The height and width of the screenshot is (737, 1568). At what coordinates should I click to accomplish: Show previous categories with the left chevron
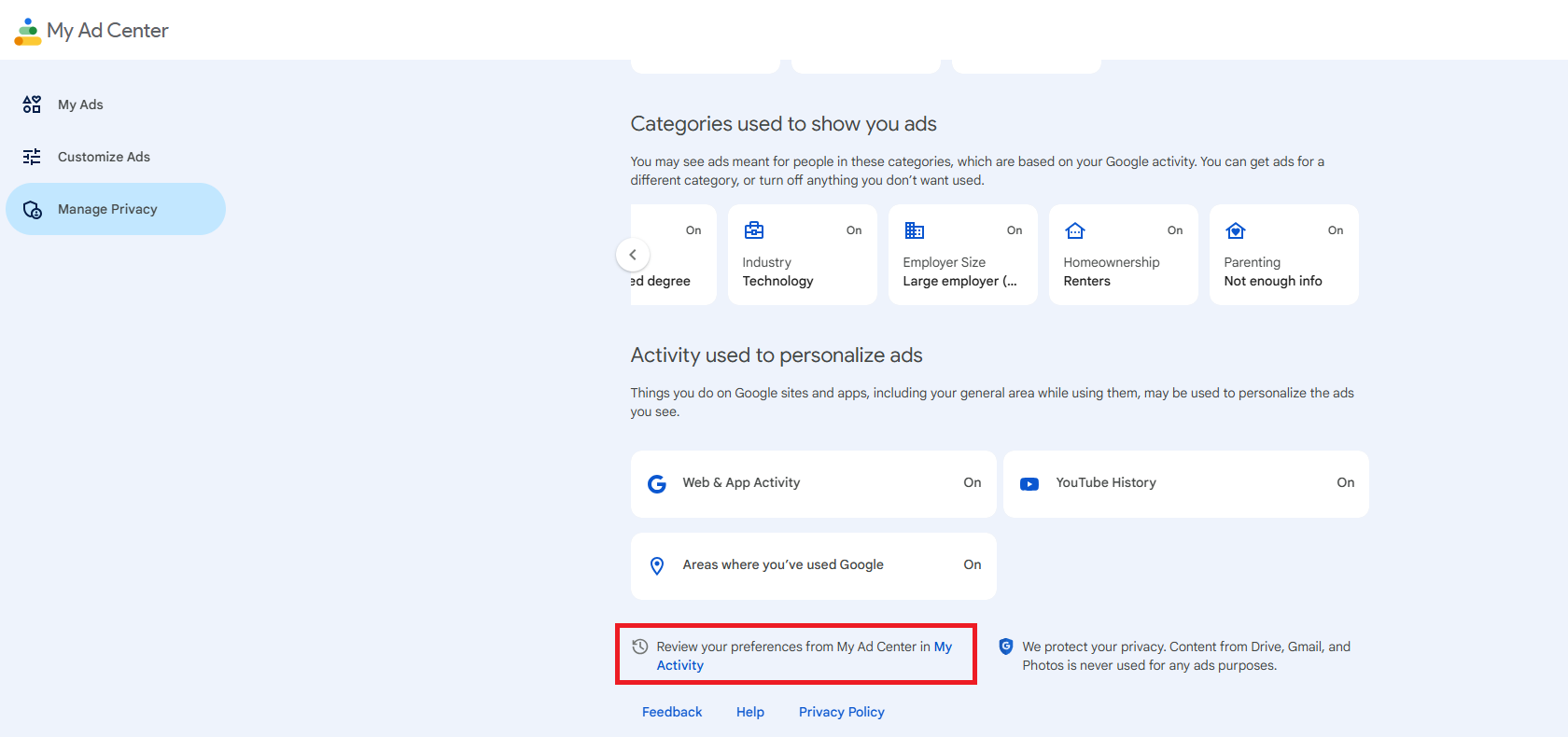[633, 255]
